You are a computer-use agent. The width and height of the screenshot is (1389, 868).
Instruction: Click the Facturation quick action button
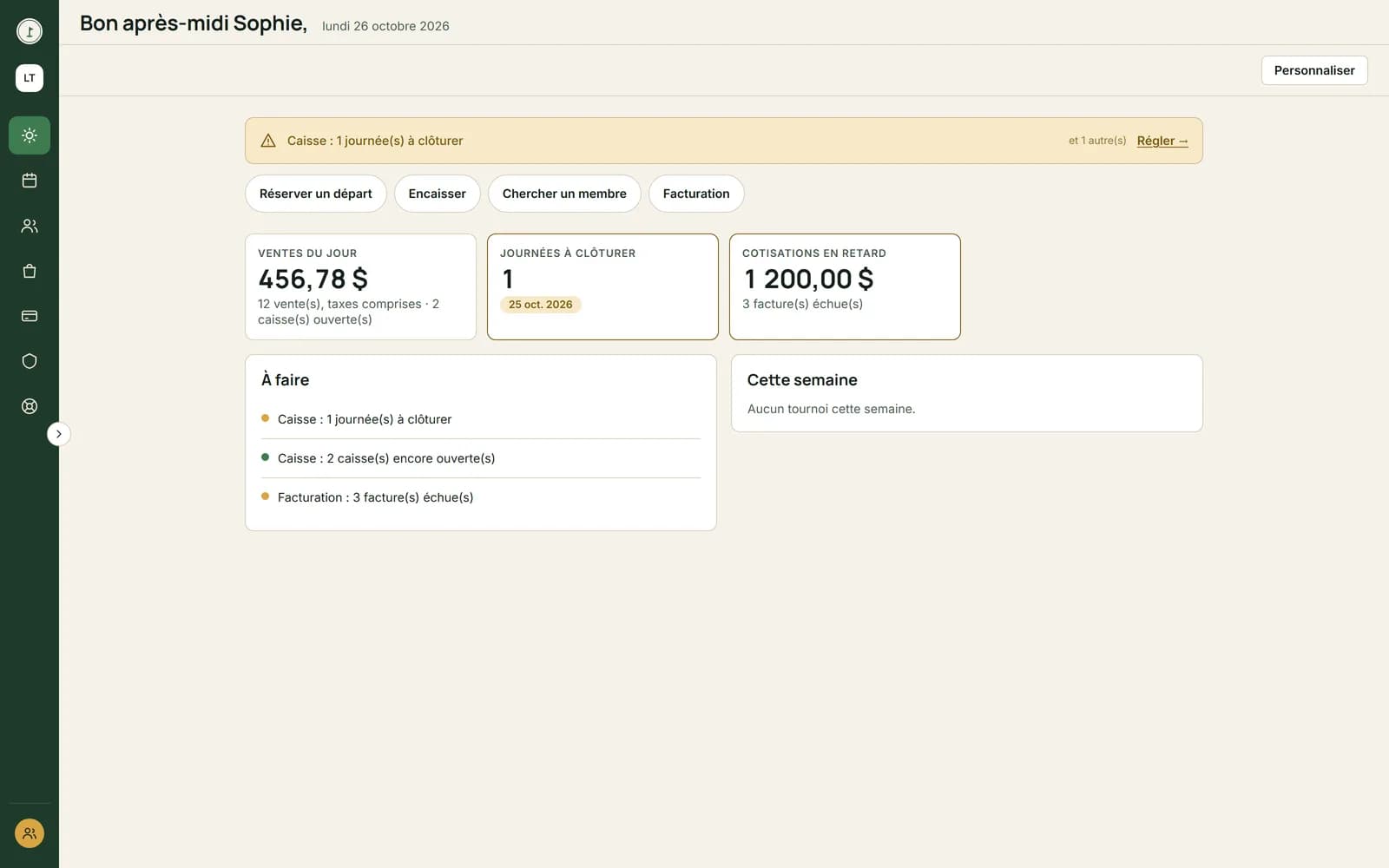pos(696,194)
